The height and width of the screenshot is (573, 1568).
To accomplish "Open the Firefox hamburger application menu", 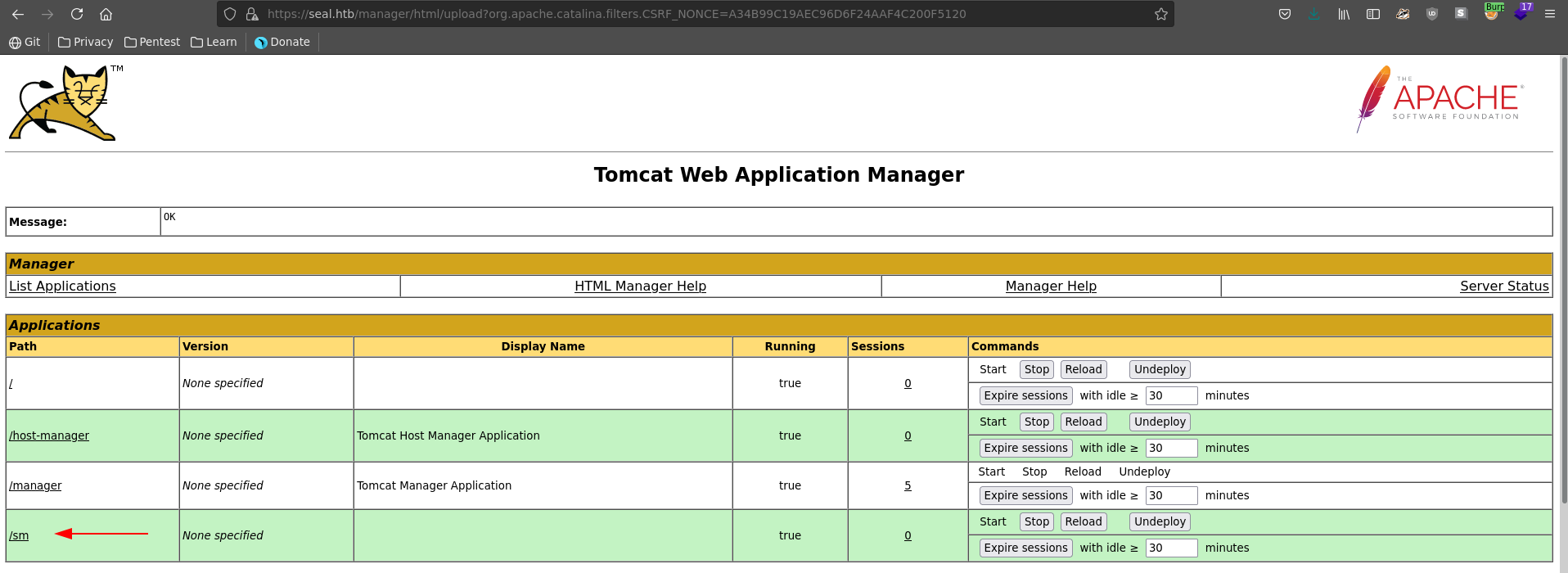I will click(x=1549, y=14).
